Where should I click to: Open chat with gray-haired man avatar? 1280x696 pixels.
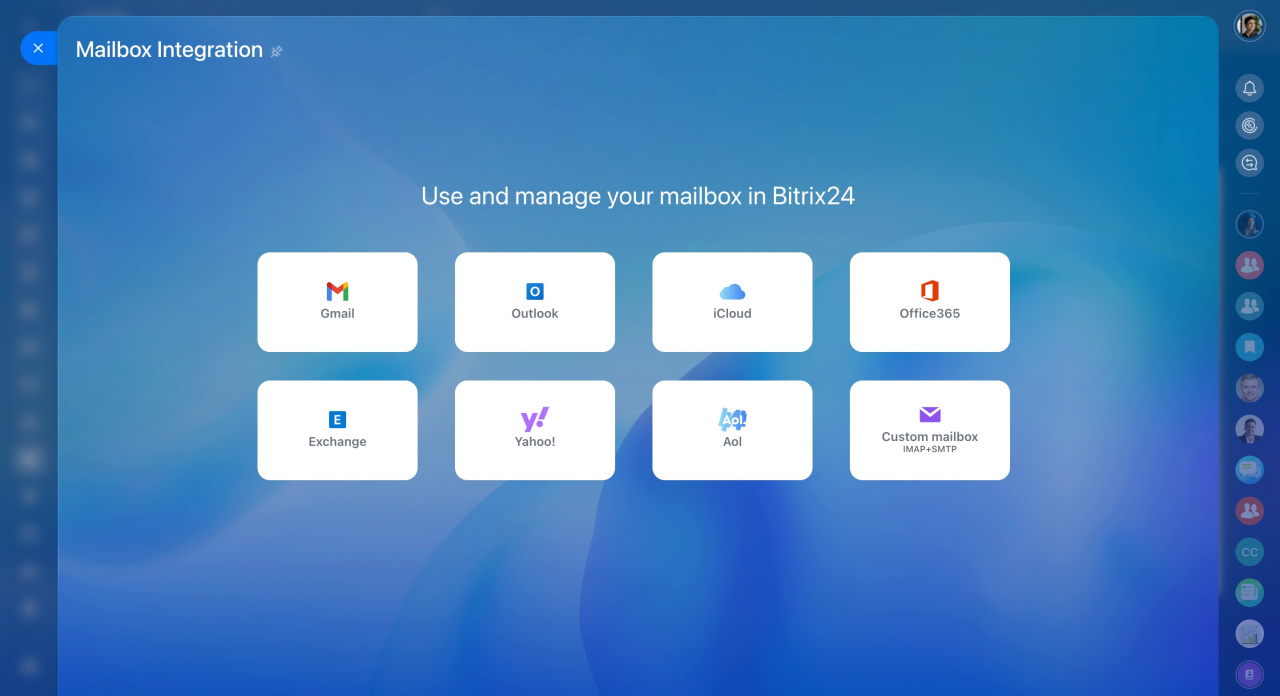click(x=1249, y=388)
